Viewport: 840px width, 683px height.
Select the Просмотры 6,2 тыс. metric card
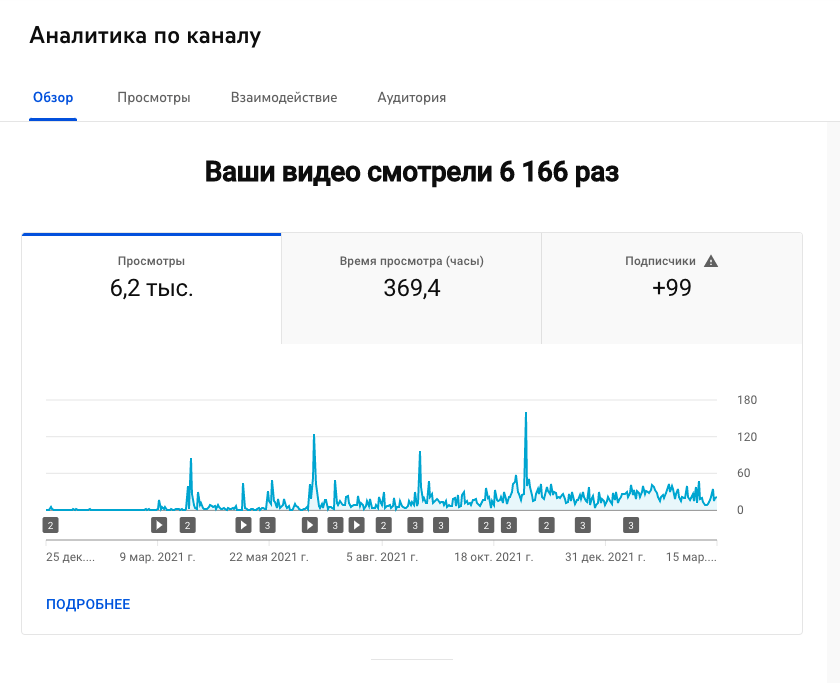[x=152, y=289]
